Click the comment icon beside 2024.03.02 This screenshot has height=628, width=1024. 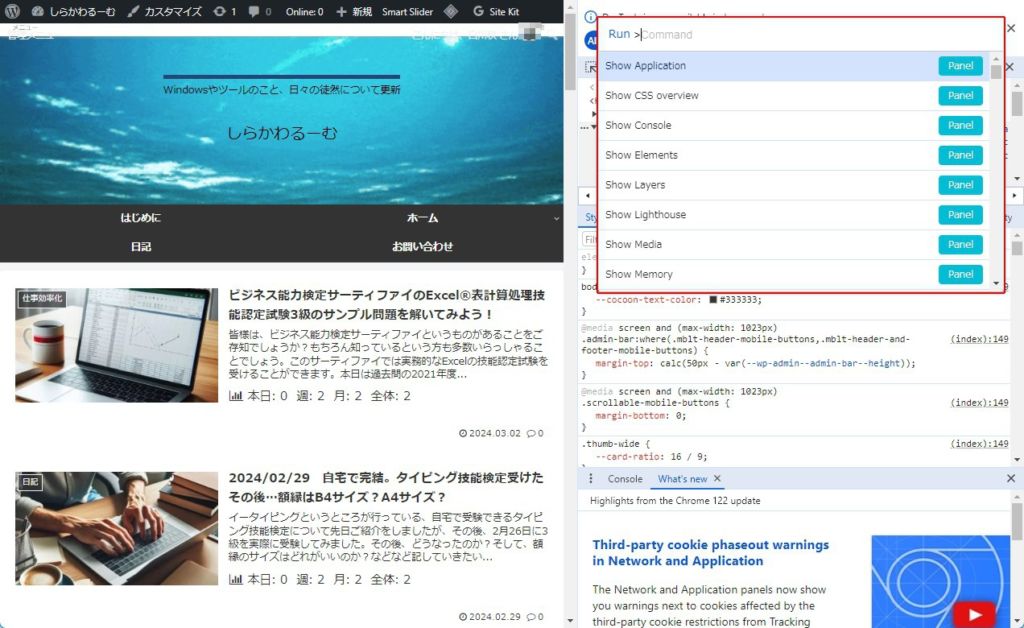[531, 433]
